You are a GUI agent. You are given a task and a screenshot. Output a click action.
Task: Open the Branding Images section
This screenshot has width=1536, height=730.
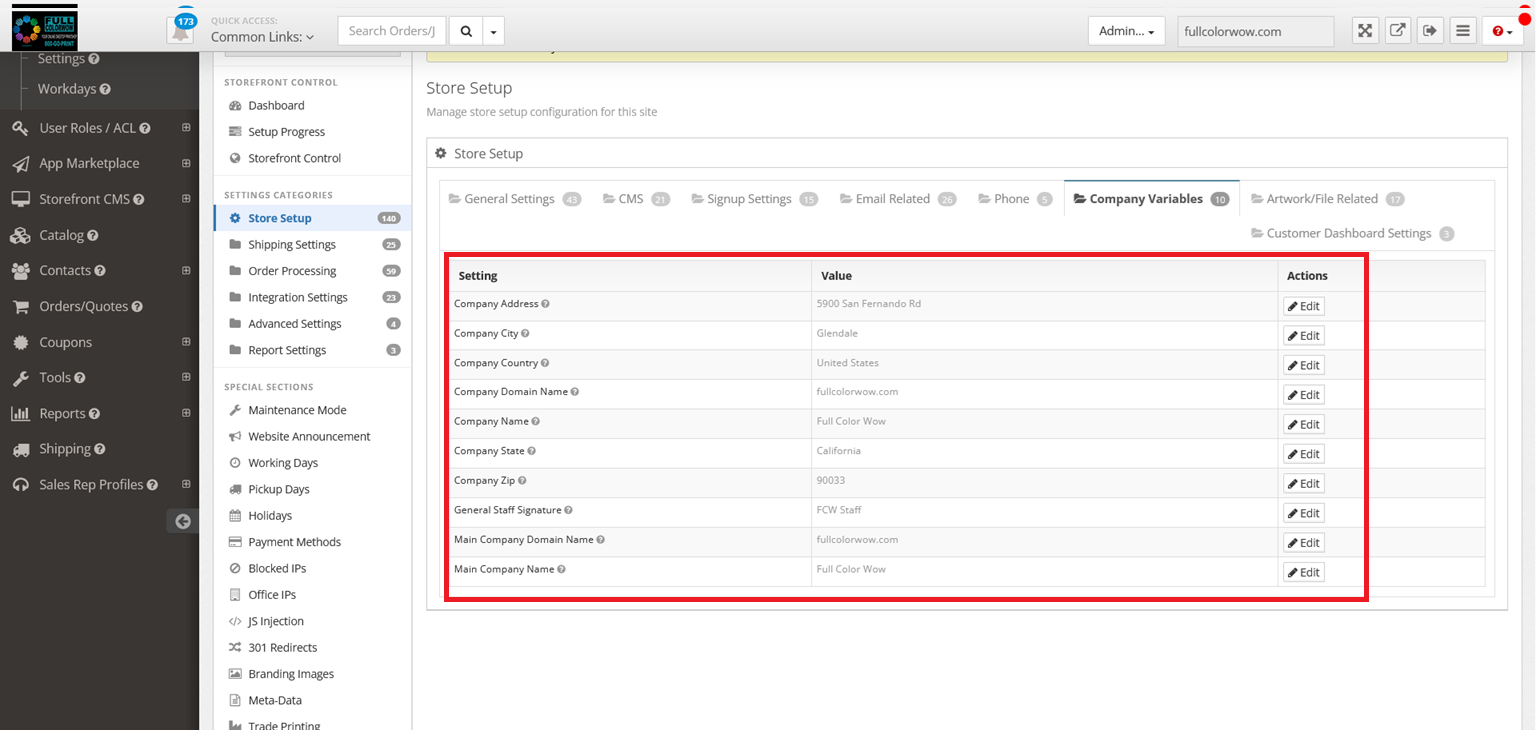click(x=291, y=674)
